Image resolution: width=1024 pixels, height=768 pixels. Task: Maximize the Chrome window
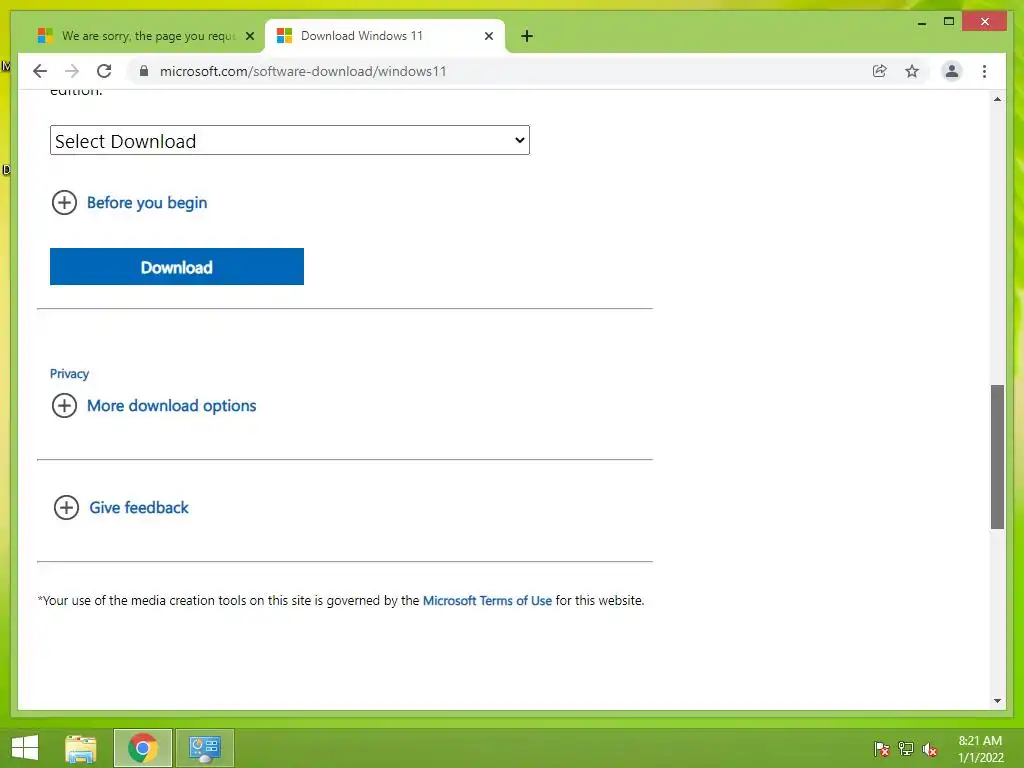point(949,22)
